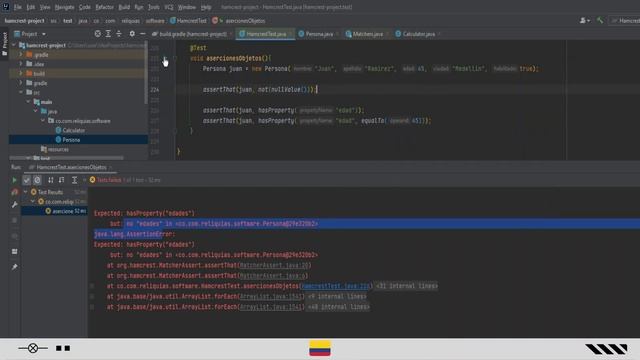The height and width of the screenshot is (360, 640).
Task: Click the asercionesObjetos breadcrumb
Action: pyautogui.click(x=241, y=20)
